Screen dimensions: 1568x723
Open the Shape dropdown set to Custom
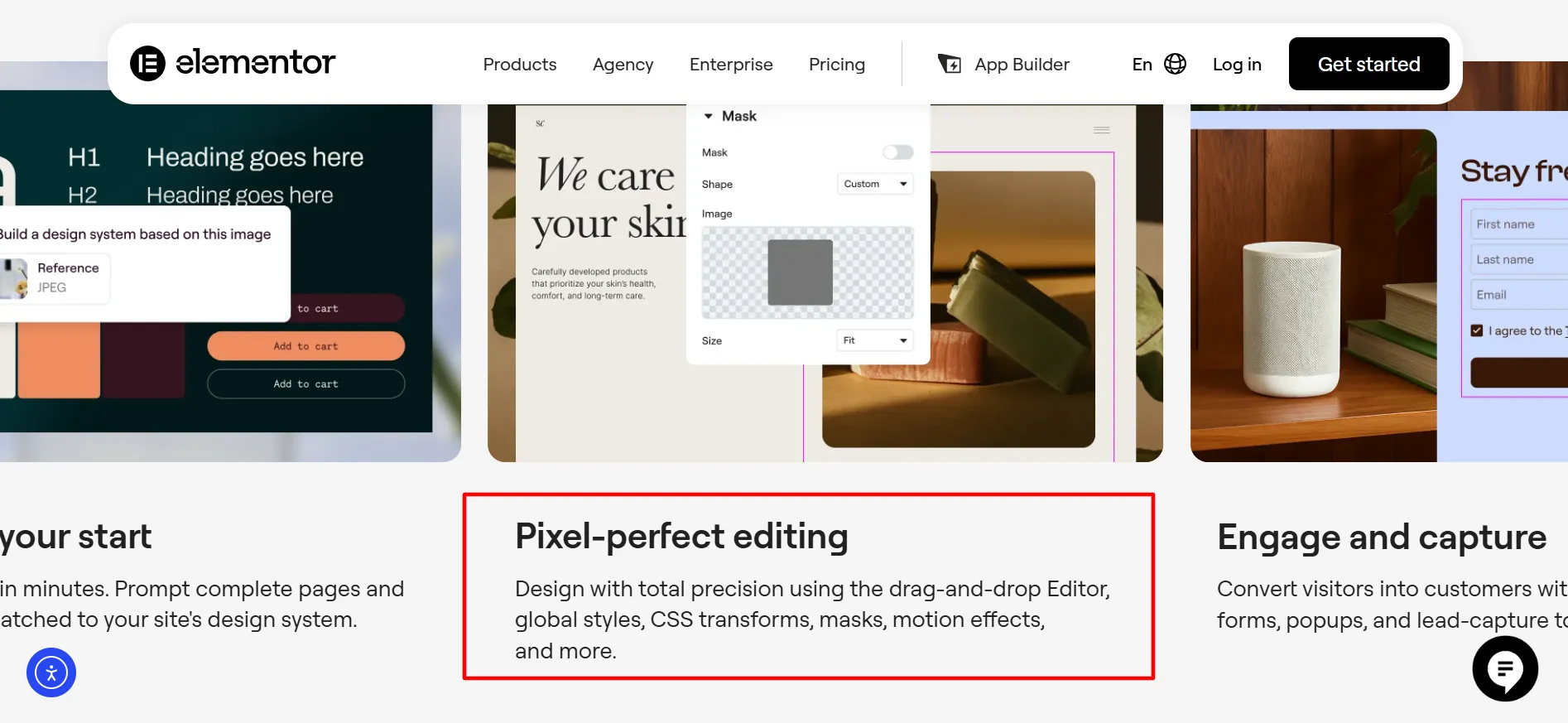(x=875, y=184)
